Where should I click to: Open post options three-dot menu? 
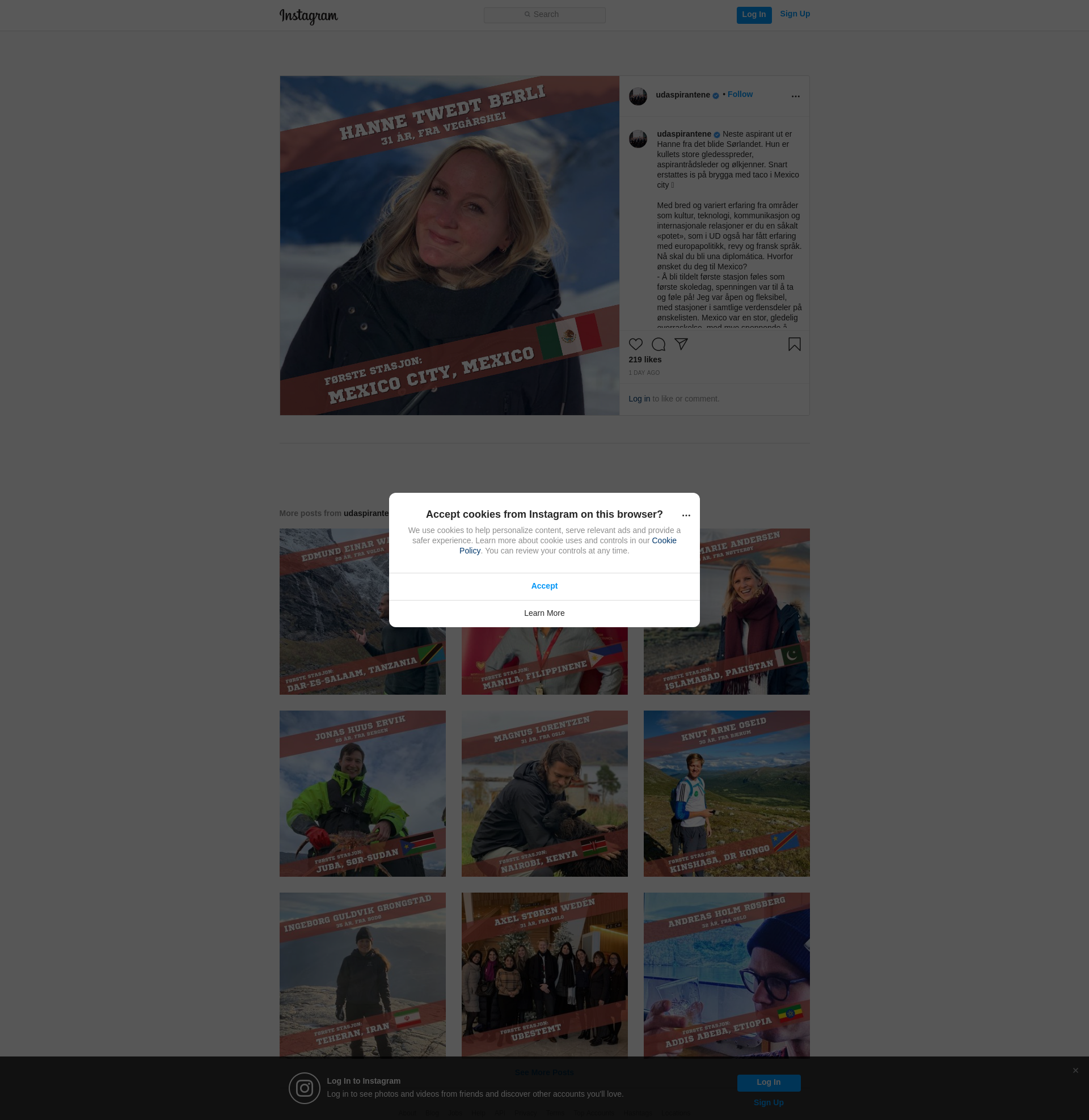pyautogui.click(x=795, y=96)
